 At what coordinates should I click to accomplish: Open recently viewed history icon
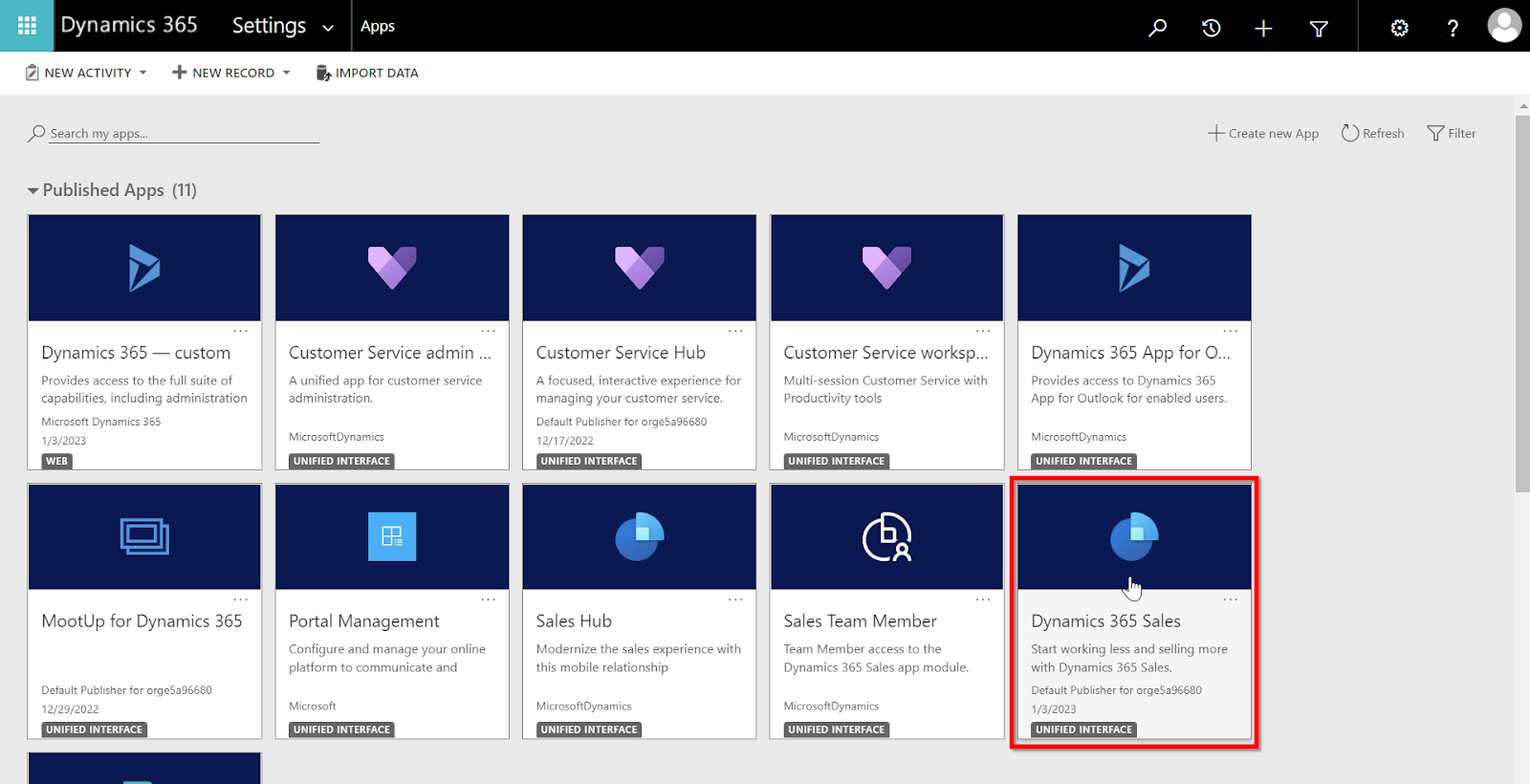[x=1211, y=28]
